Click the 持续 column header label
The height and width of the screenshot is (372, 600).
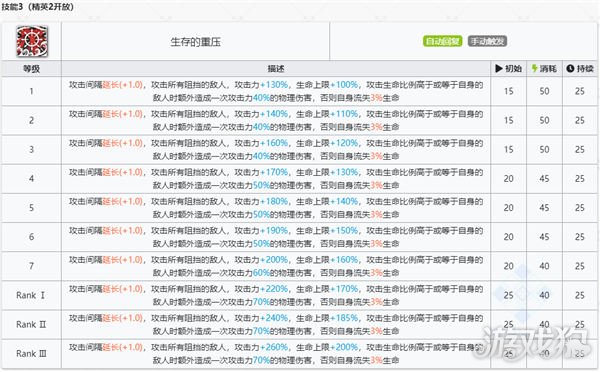coord(585,69)
